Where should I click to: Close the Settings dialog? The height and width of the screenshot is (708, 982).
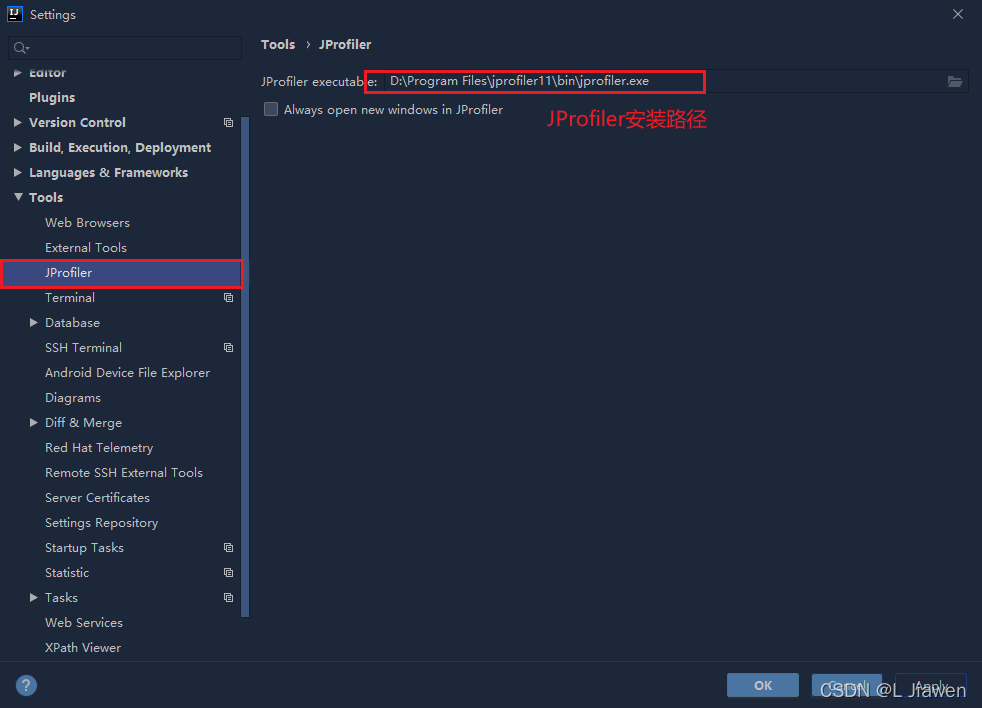[958, 14]
